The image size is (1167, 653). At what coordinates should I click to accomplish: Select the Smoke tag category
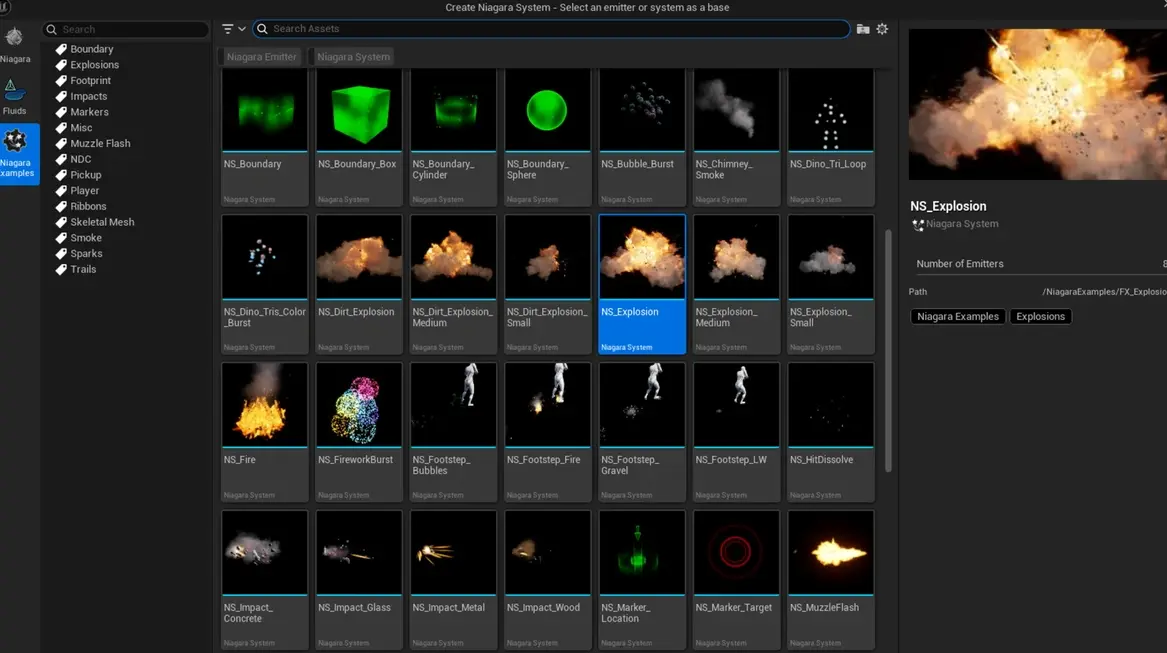(86, 238)
